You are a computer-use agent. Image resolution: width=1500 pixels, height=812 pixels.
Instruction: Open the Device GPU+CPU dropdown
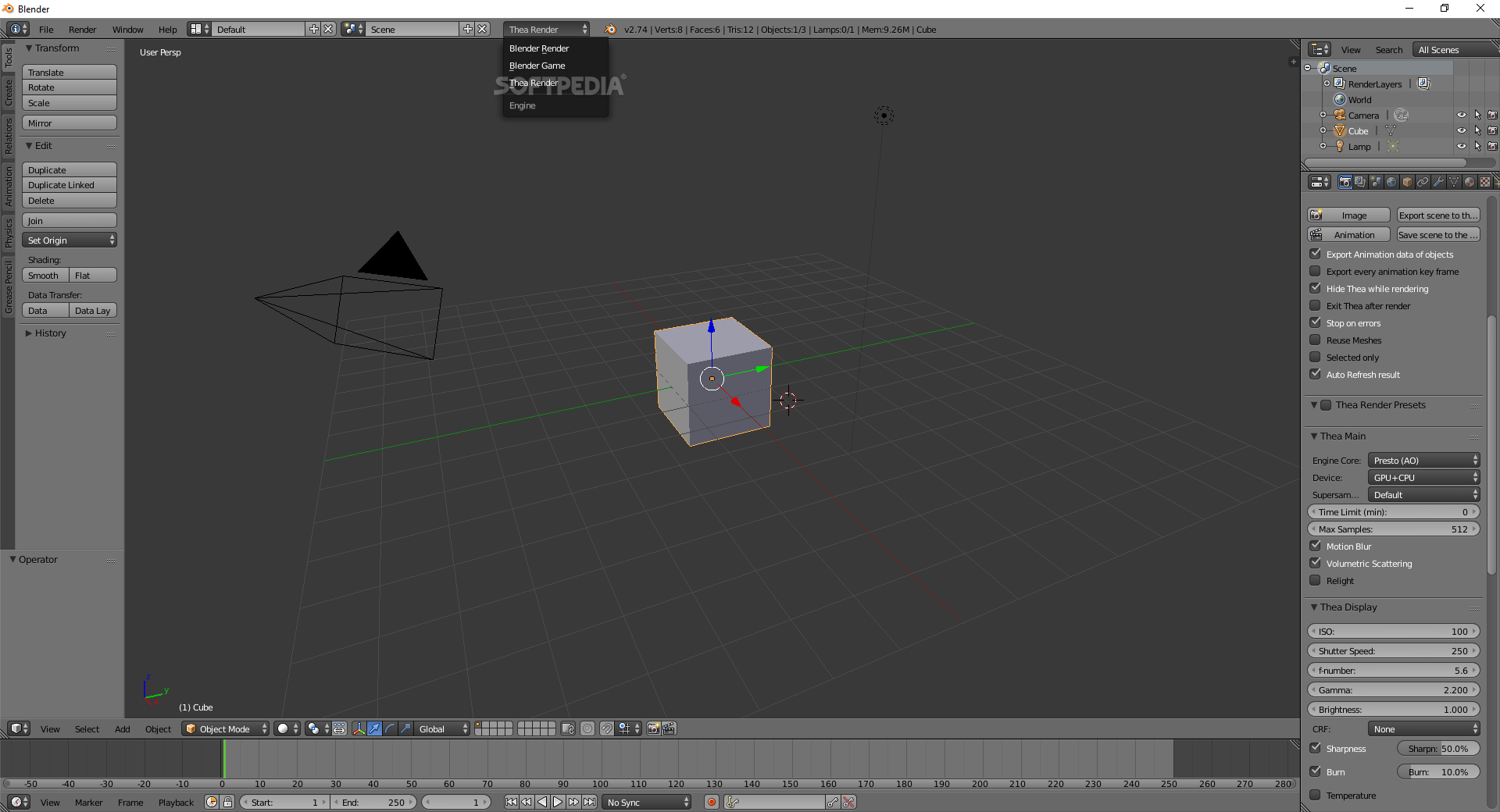pyautogui.click(x=1423, y=477)
